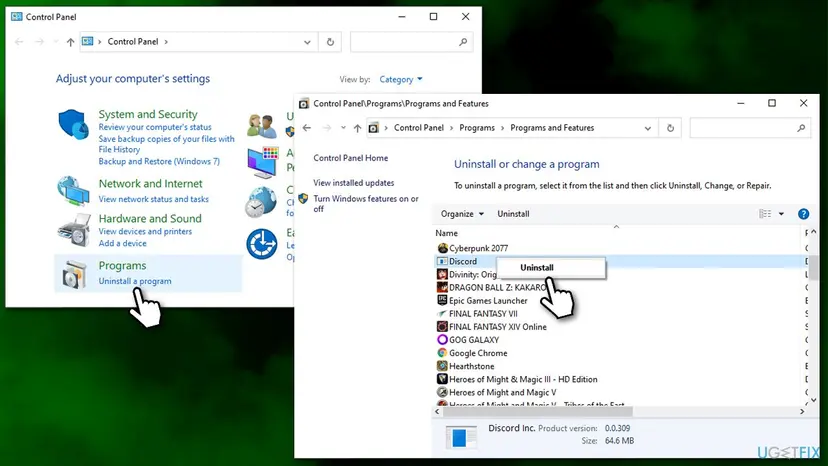Click search magnifier in Programs window
This screenshot has width=828, height=466.
[801, 128]
